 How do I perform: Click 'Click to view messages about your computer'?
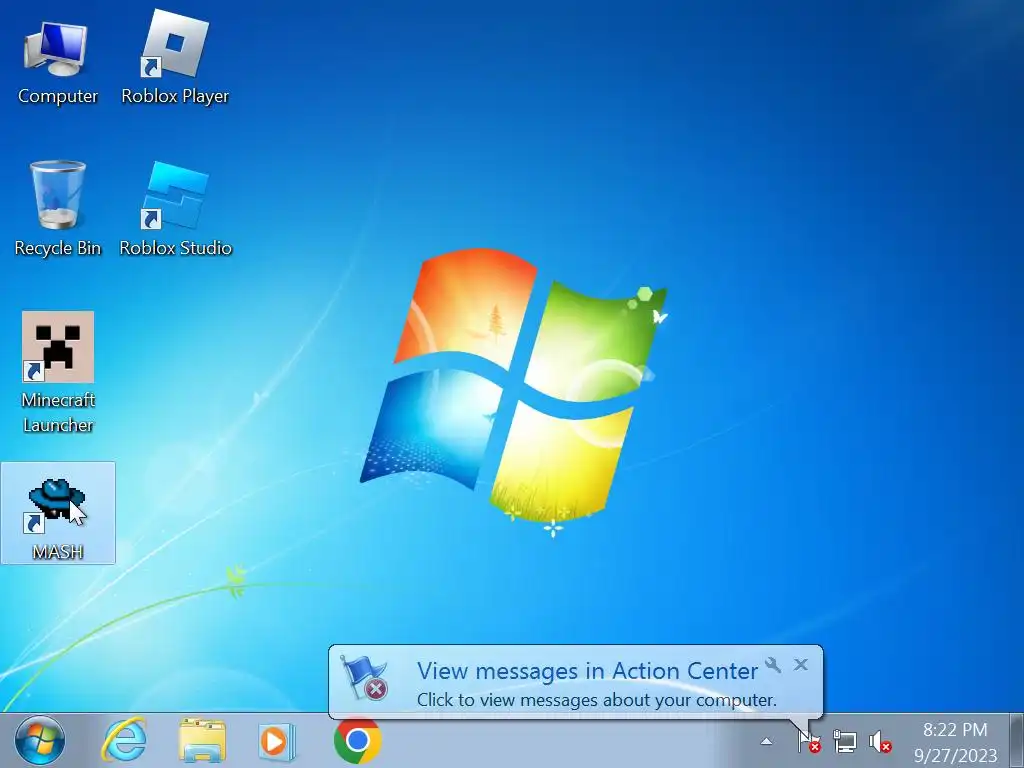(596, 700)
